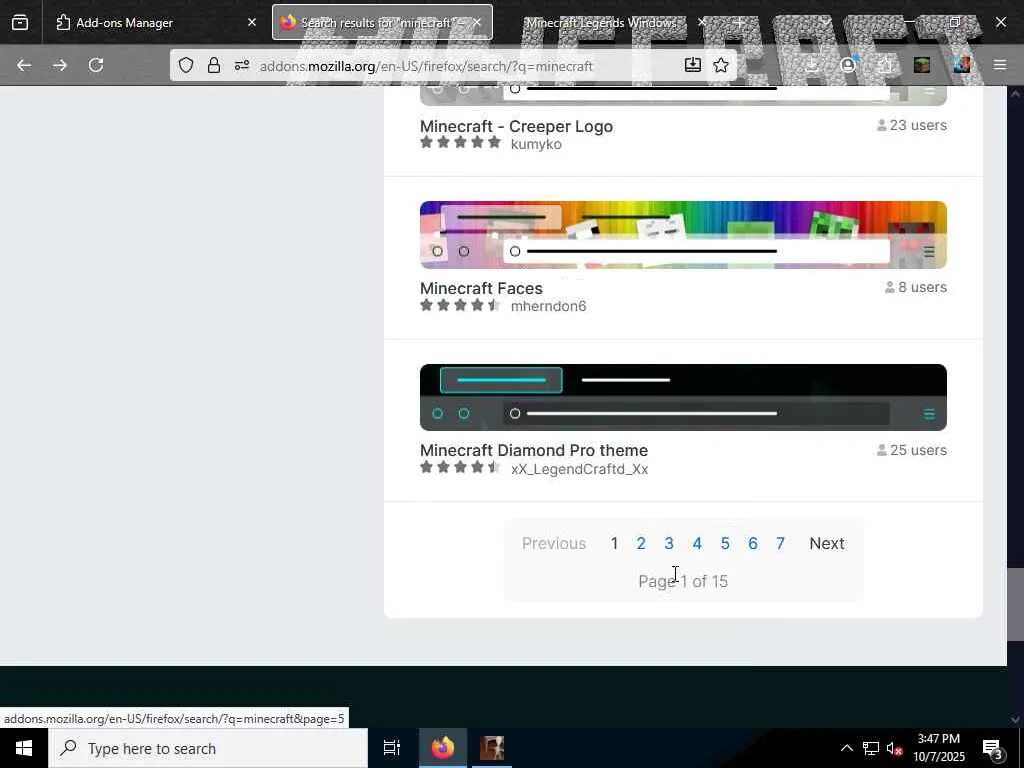
Task: Open author xX_LegendCraftd_Xx's profile
Action: click(580, 469)
